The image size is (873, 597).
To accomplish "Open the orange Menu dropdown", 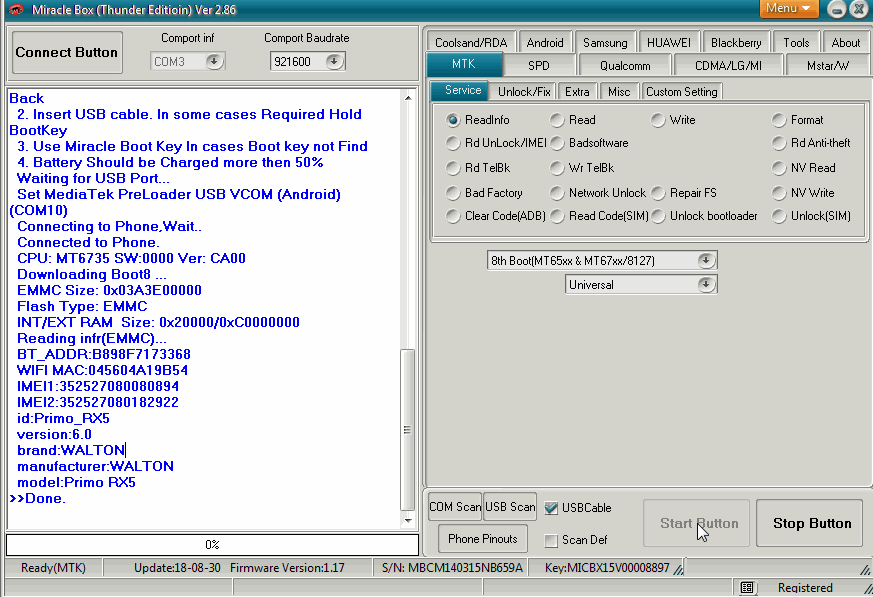I will coord(788,8).
